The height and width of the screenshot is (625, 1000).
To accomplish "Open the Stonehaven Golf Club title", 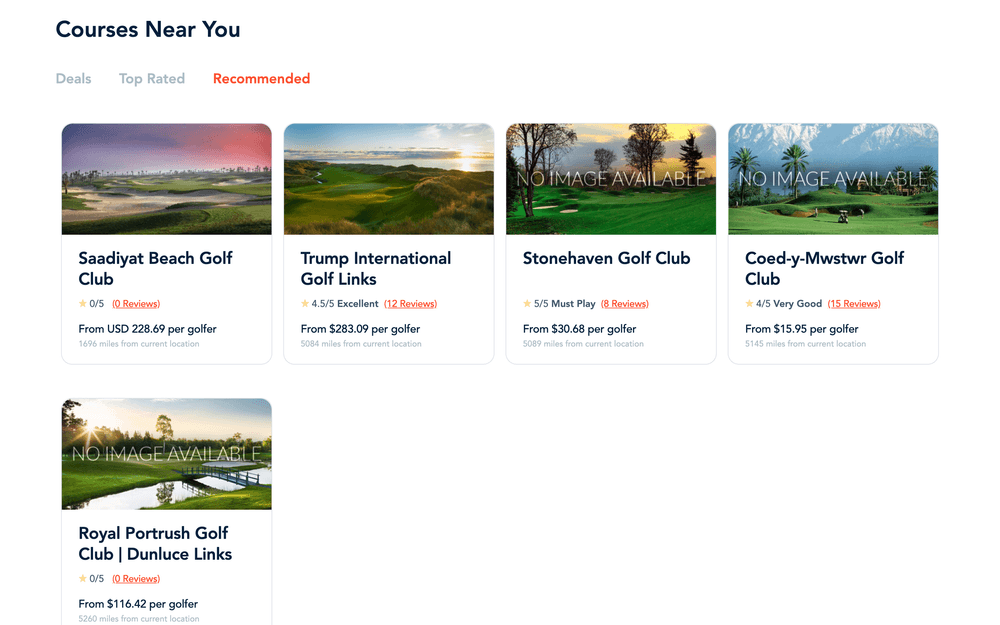I will [x=607, y=258].
